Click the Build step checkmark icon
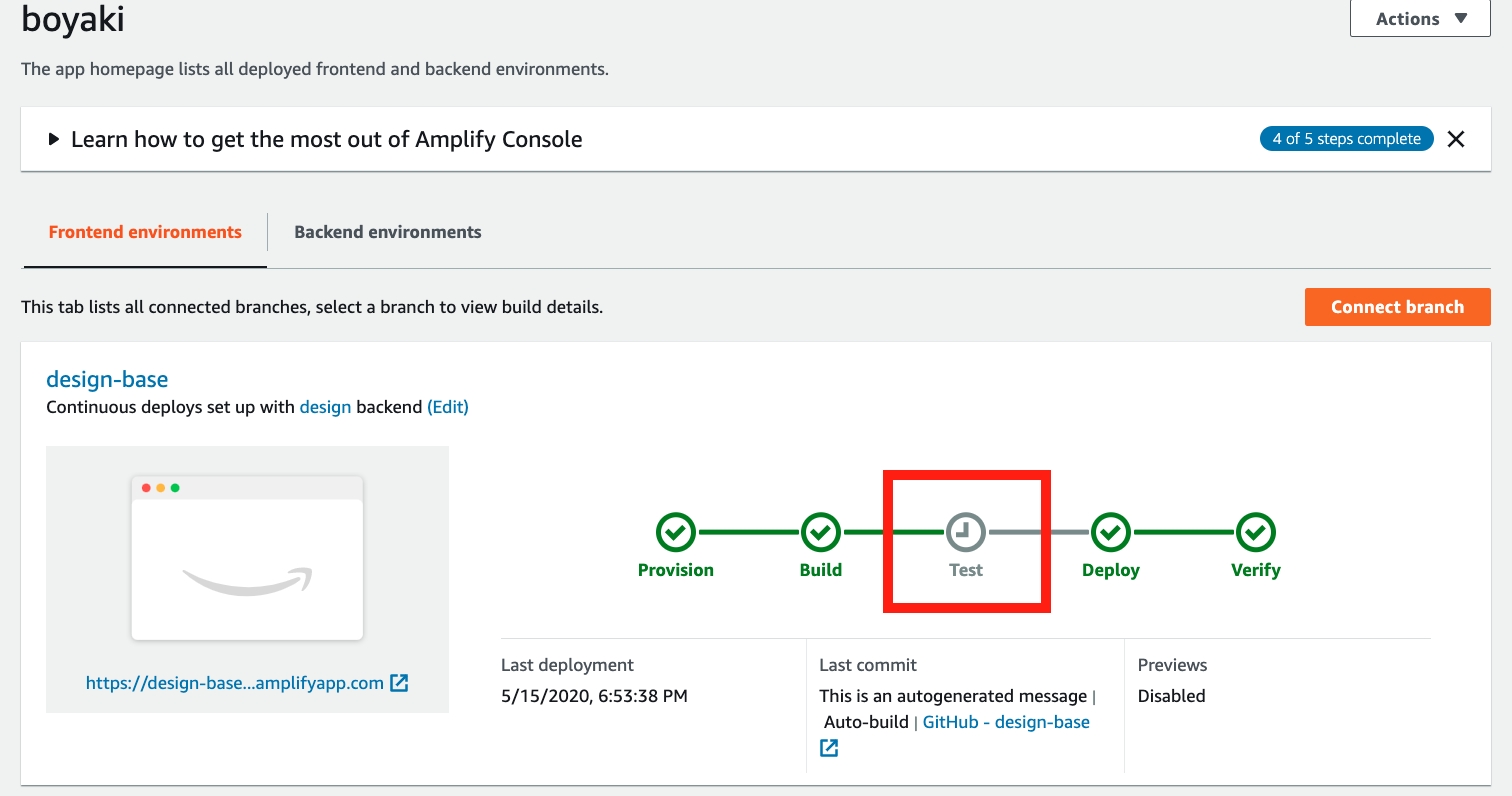1512x796 pixels. point(821,532)
